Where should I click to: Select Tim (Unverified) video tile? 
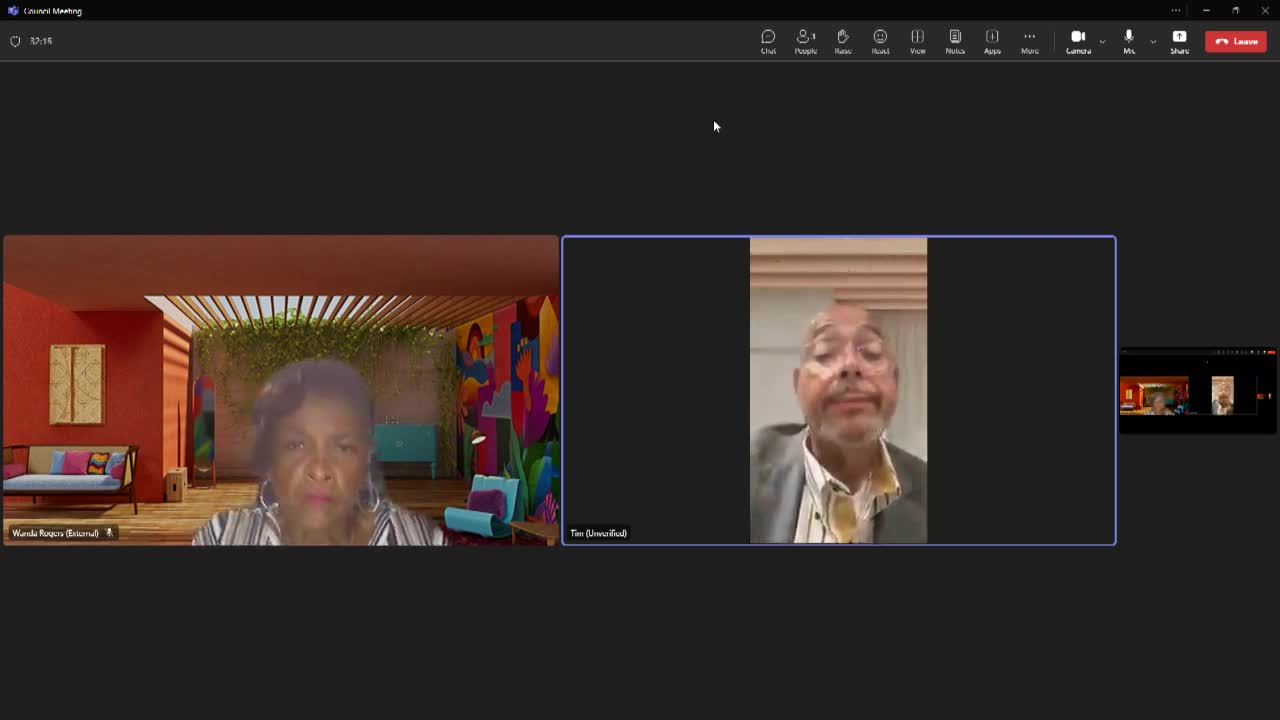838,390
